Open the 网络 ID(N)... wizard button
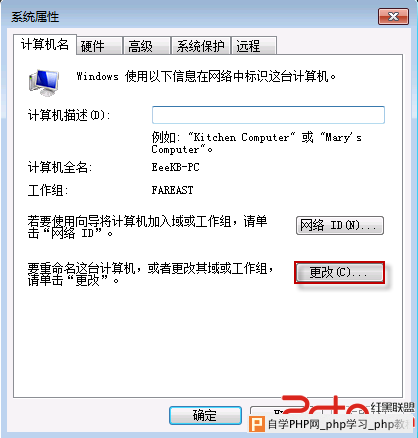 click(340, 226)
